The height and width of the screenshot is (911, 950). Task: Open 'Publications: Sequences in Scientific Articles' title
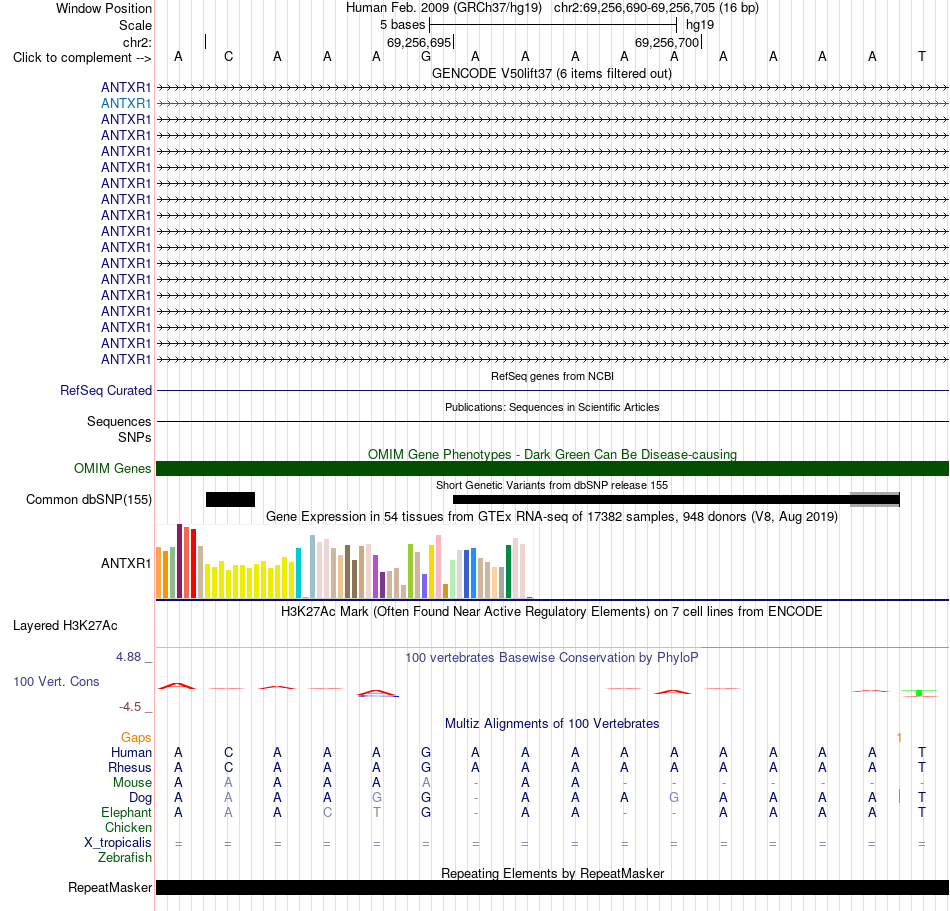click(552, 407)
